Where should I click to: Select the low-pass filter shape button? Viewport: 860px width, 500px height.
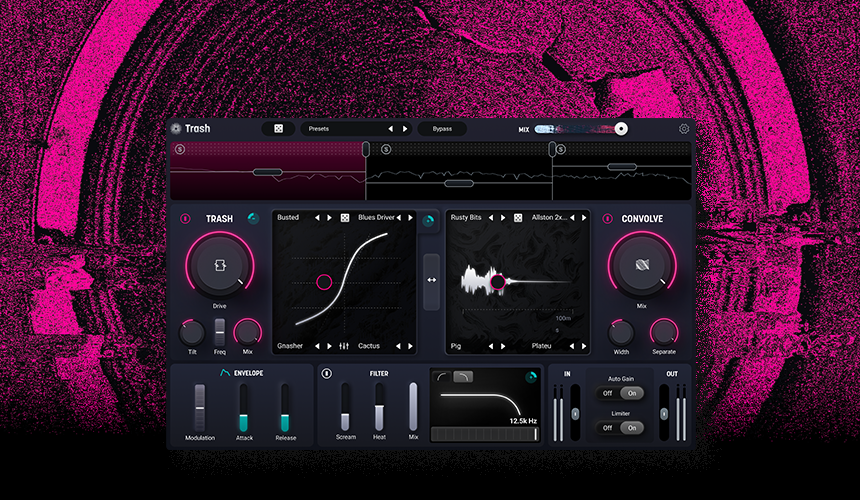(x=463, y=377)
